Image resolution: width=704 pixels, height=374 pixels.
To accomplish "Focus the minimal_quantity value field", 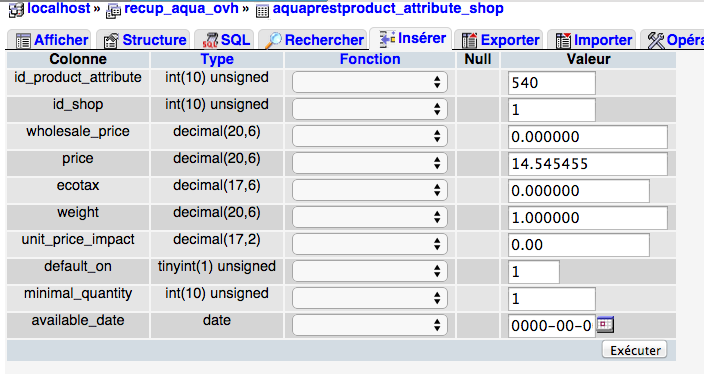I will pos(552,299).
